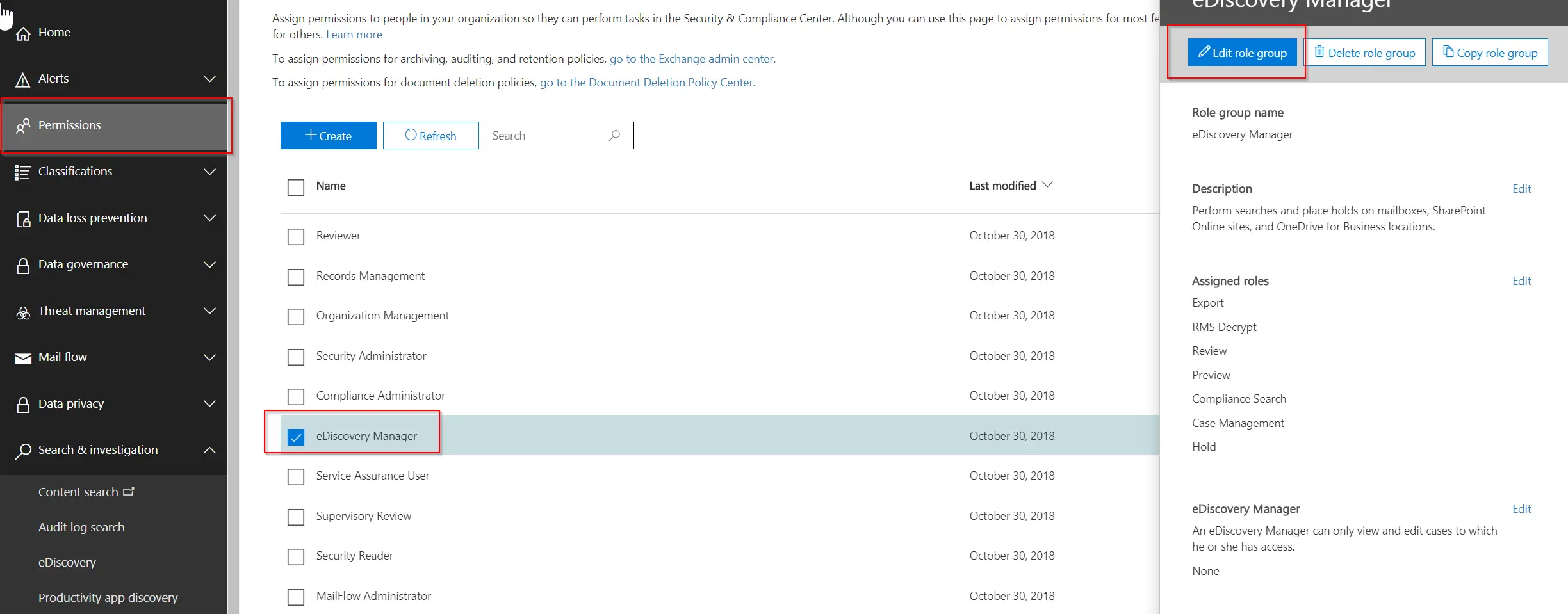Expand the Data governance chevron
Image resolution: width=1568 pixels, height=614 pixels.
pyautogui.click(x=209, y=264)
